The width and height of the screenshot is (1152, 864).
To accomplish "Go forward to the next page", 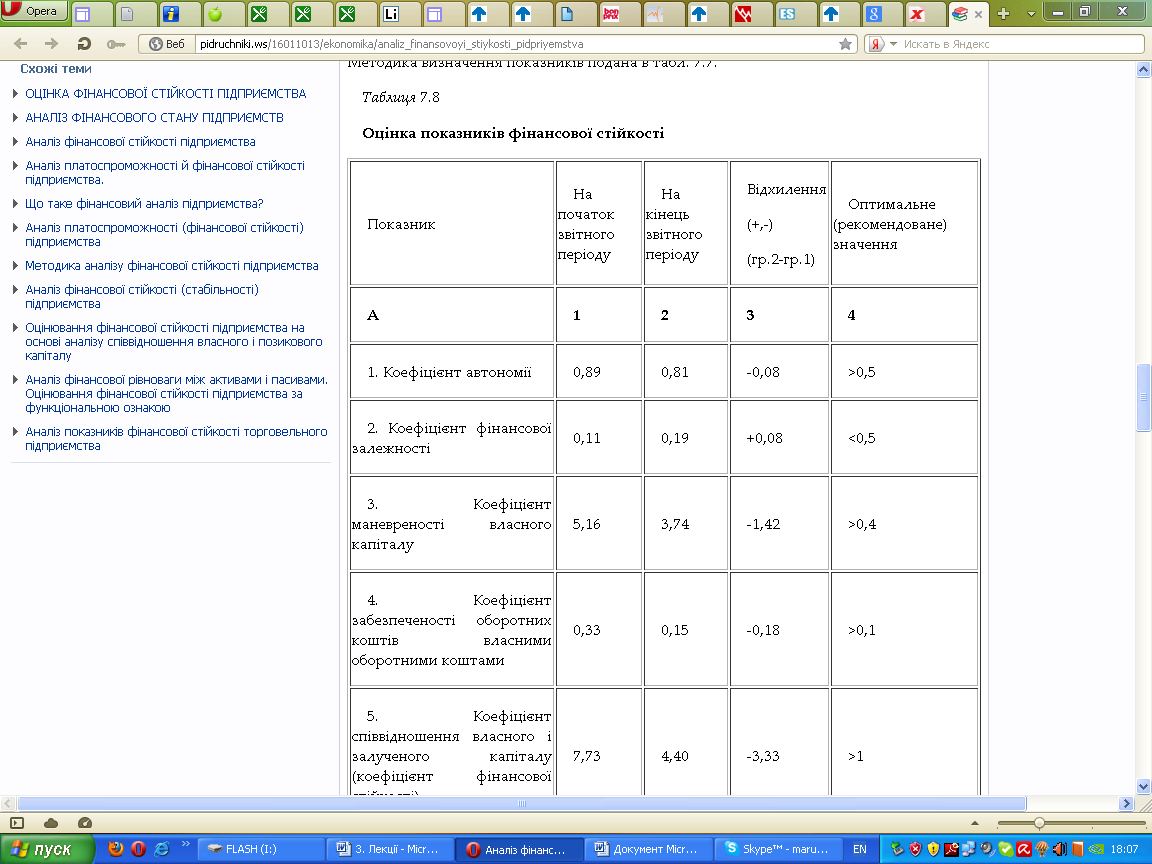I will [x=51, y=44].
